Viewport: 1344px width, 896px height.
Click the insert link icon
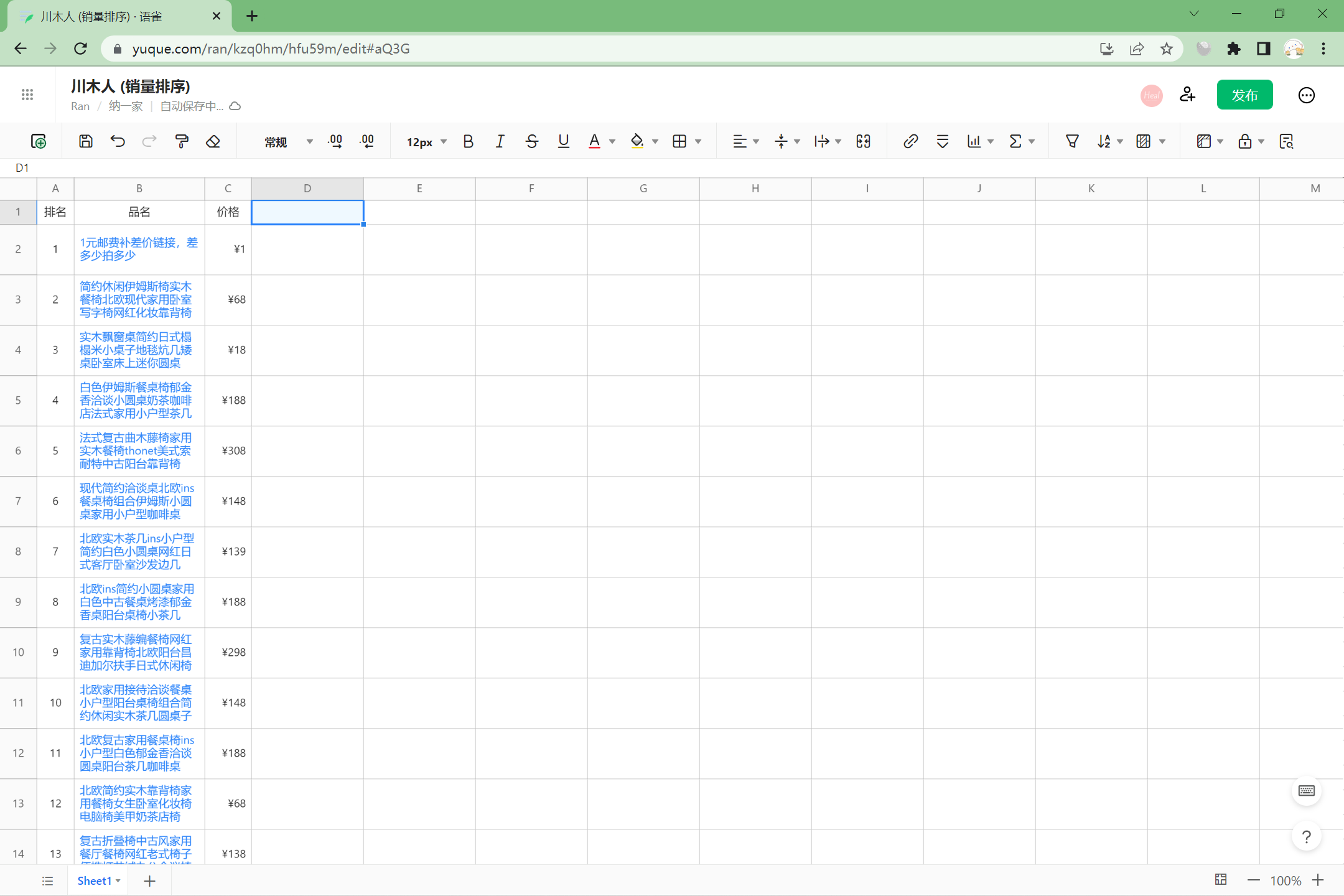pos(910,141)
